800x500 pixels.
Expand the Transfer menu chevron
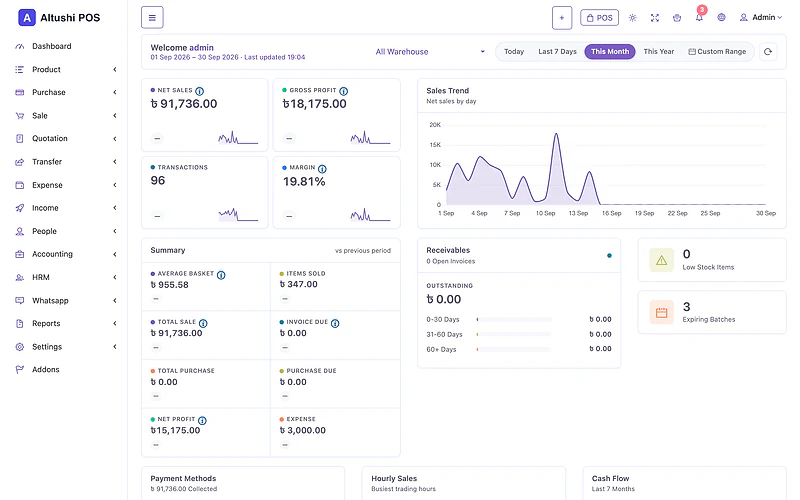[x=115, y=162]
